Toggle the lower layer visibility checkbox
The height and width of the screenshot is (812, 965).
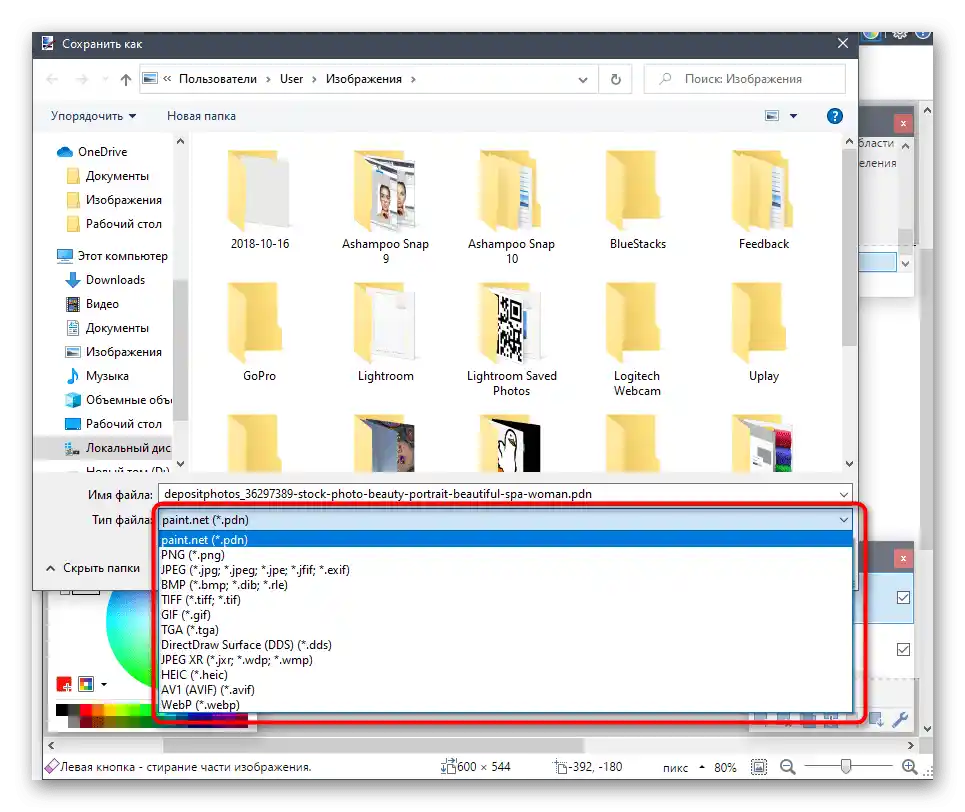click(903, 650)
